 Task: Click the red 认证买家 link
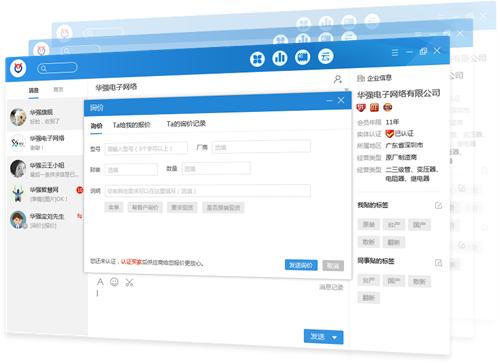[x=131, y=262]
